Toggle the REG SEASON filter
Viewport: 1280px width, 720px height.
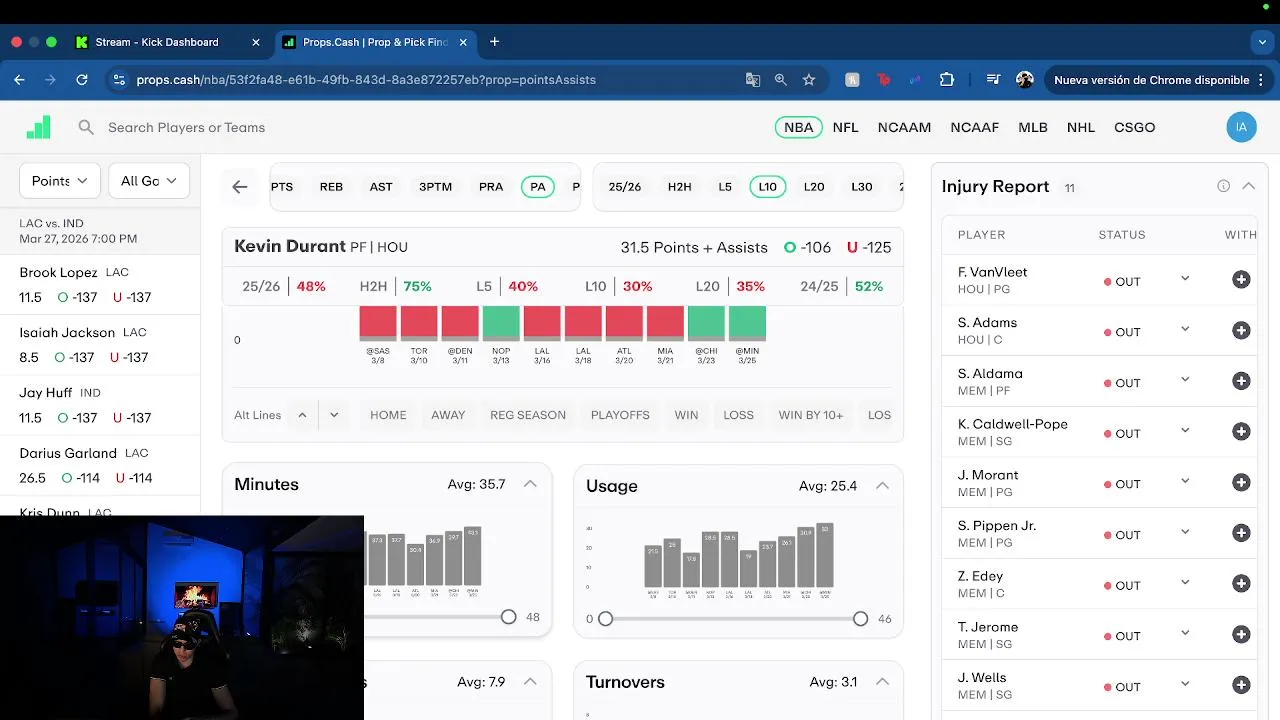[528, 415]
